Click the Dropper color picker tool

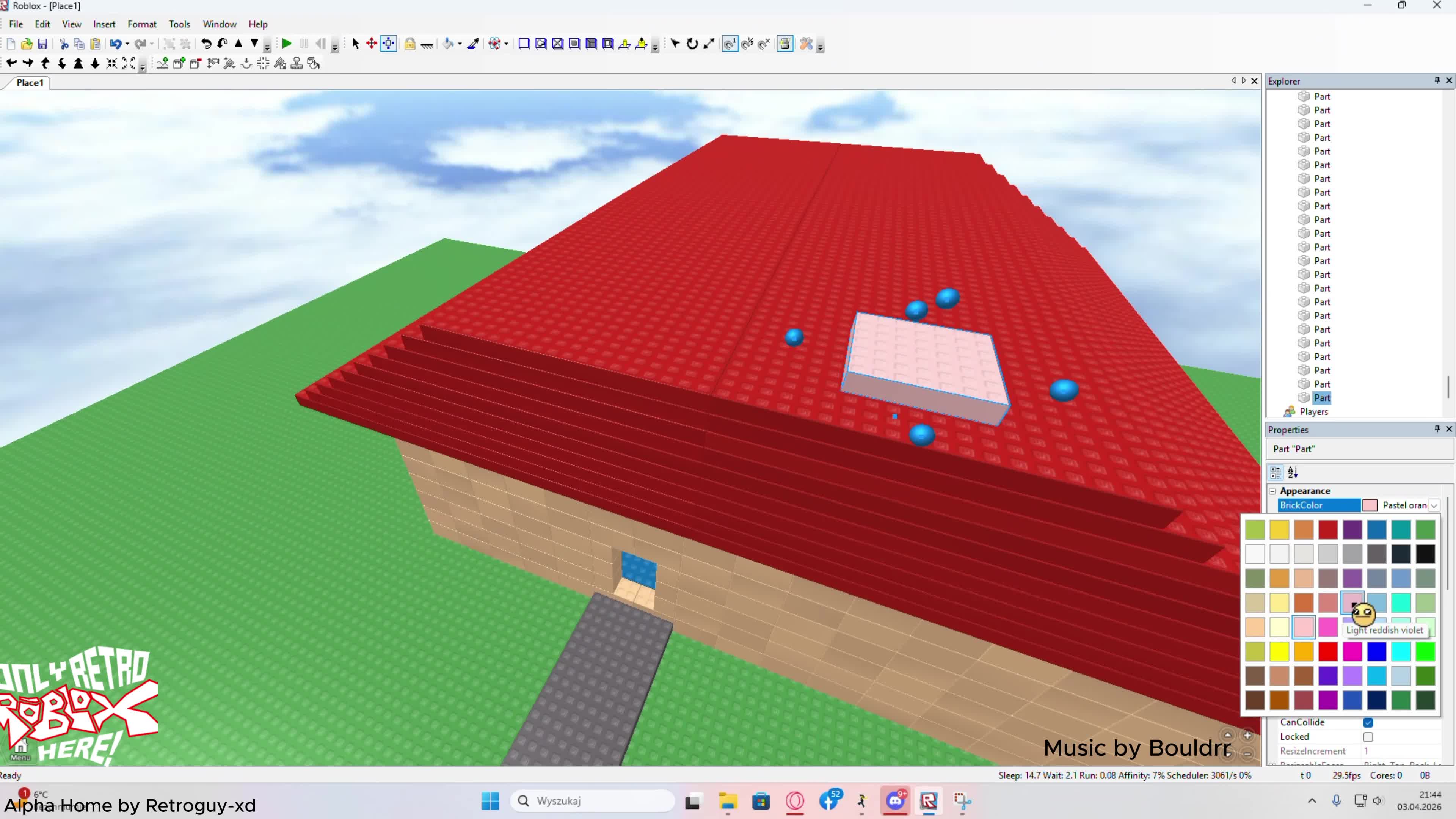pos(473,44)
